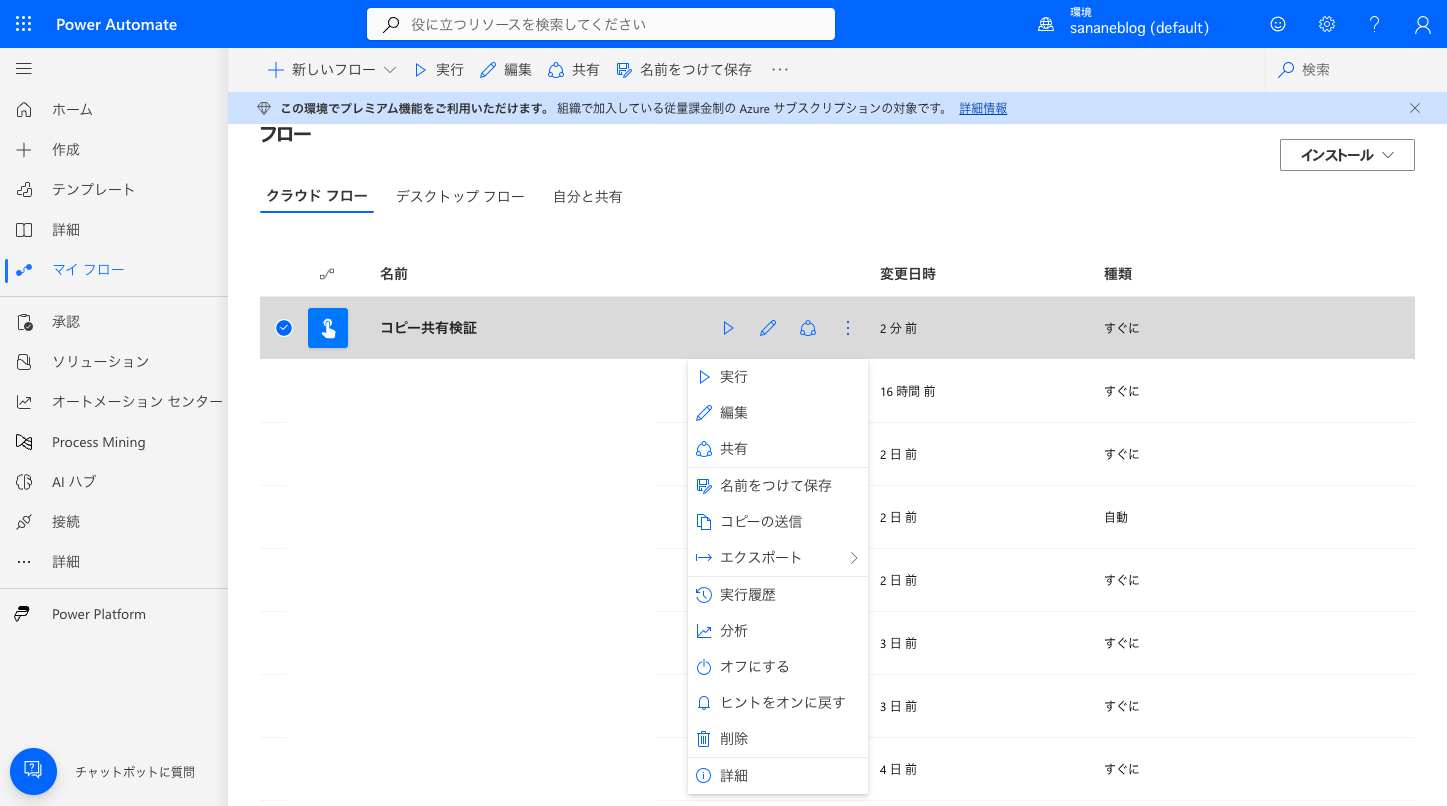Click the edit pencil in コピー共有検証 row
This screenshot has height=806, width=1447.
click(x=768, y=328)
